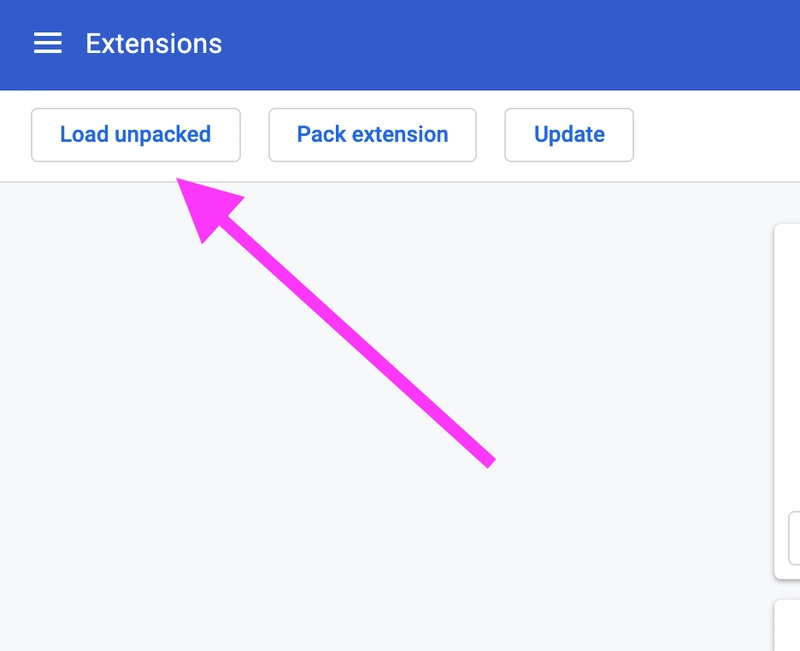Click the cut-off button inside right card
This screenshot has width=800, height=651.
[x=794, y=538]
